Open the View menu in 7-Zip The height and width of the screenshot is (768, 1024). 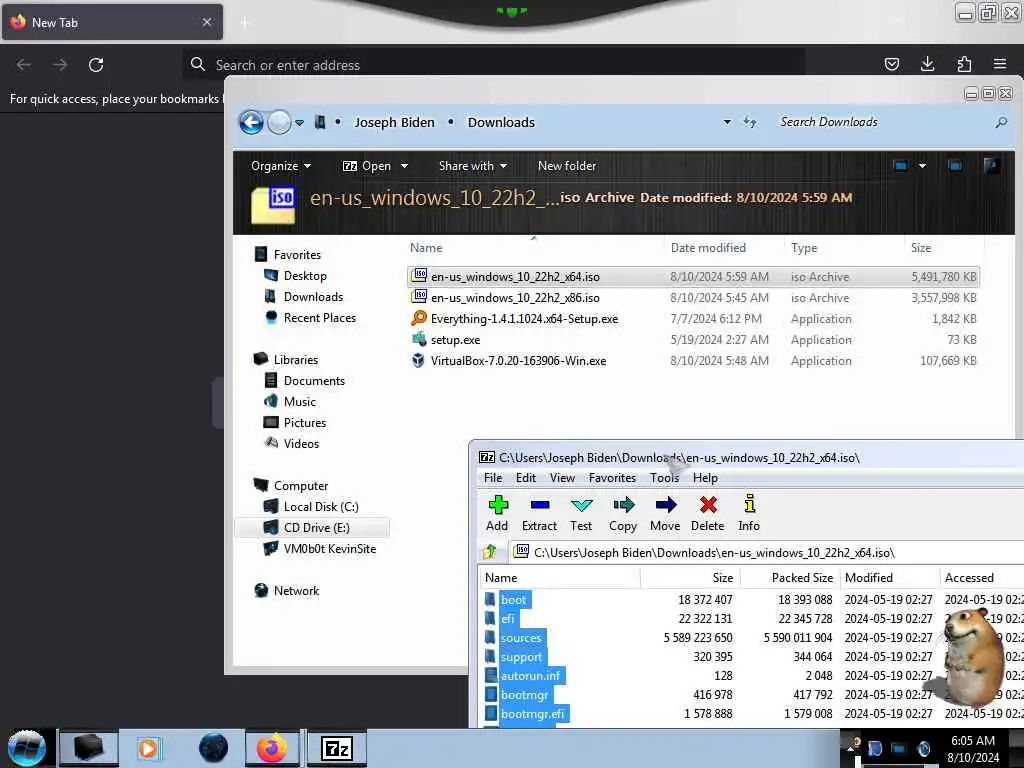(x=562, y=478)
